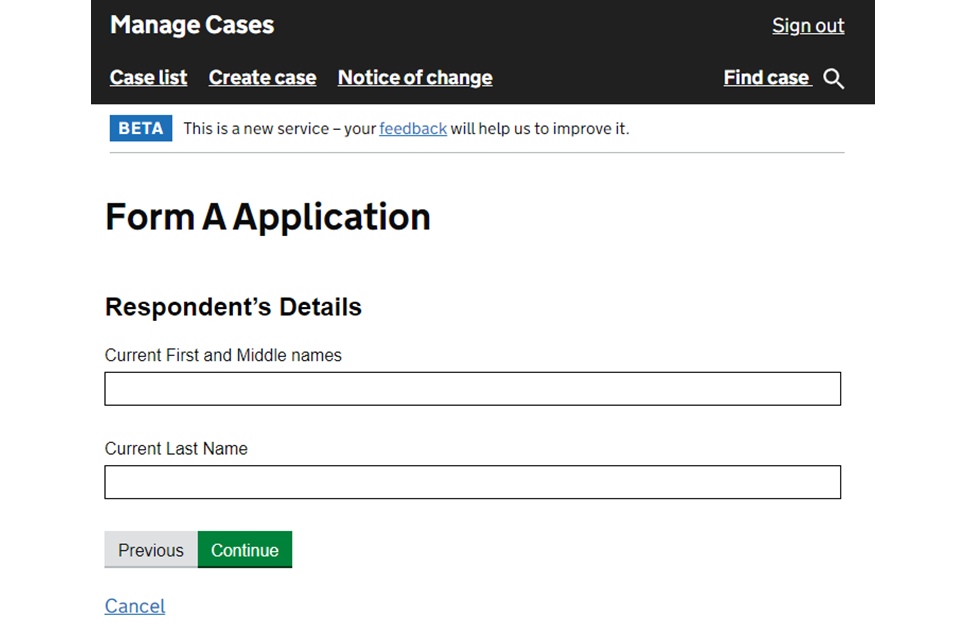Screen dimensions: 960x640
Task: Open the Notice of change page
Action: (x=414, y=78)
